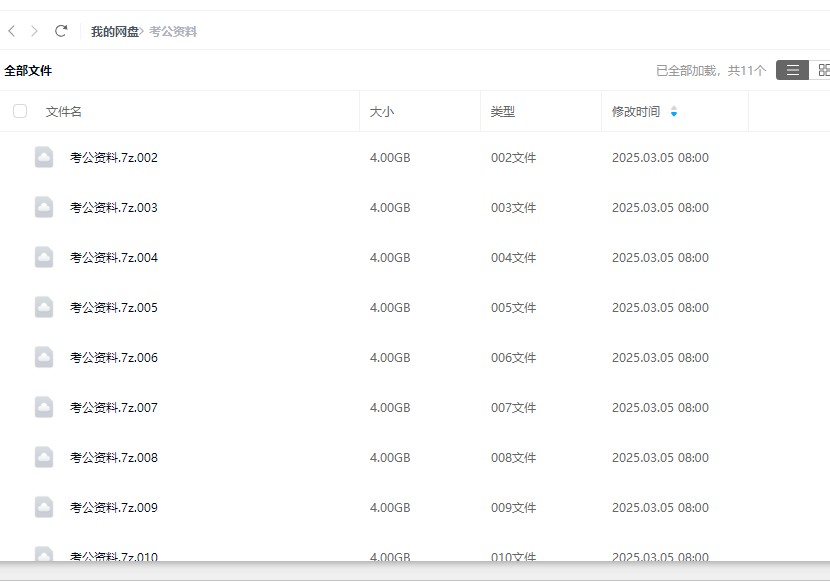Select the file named 考公资料.7z.009
Screen dimensions: 830x588
point(114,508)
